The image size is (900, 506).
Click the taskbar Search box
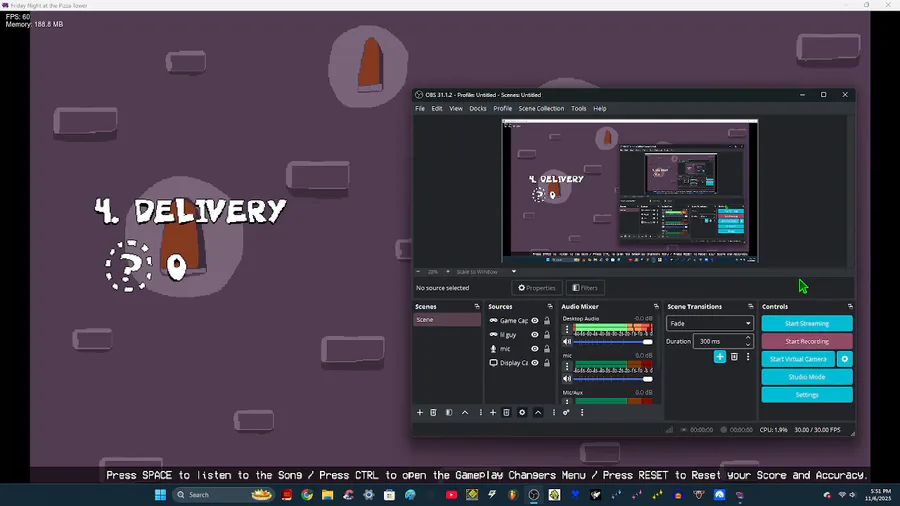[x=224, y=495]
